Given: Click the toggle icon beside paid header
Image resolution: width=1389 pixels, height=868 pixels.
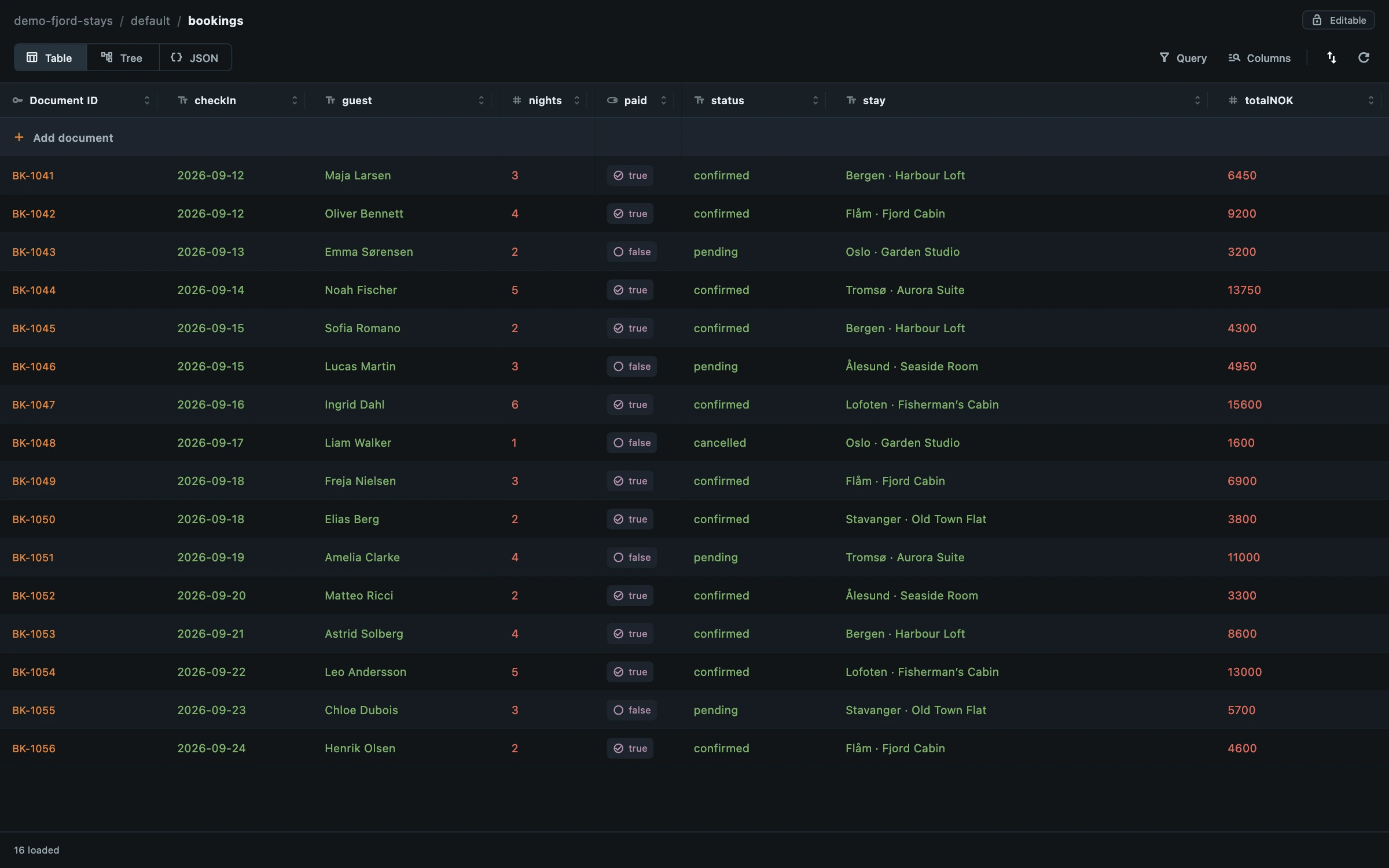Looking at the screenshot, I should tap(612, 100).
